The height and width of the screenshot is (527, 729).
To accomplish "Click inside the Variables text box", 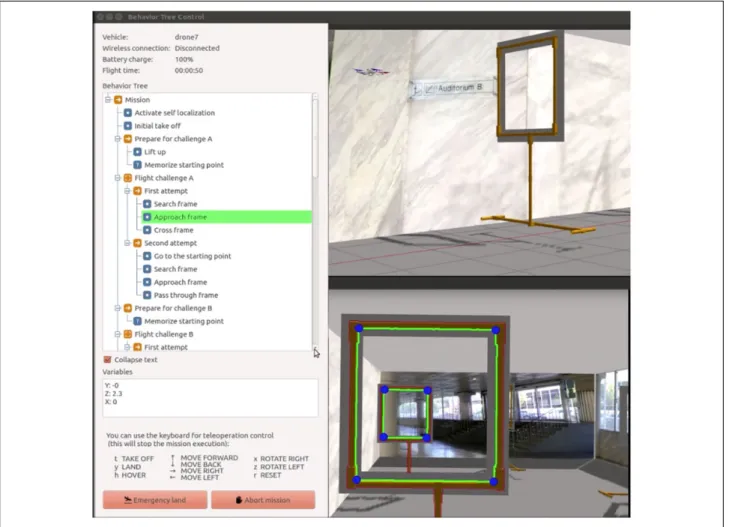I will (x=210, y=397).
